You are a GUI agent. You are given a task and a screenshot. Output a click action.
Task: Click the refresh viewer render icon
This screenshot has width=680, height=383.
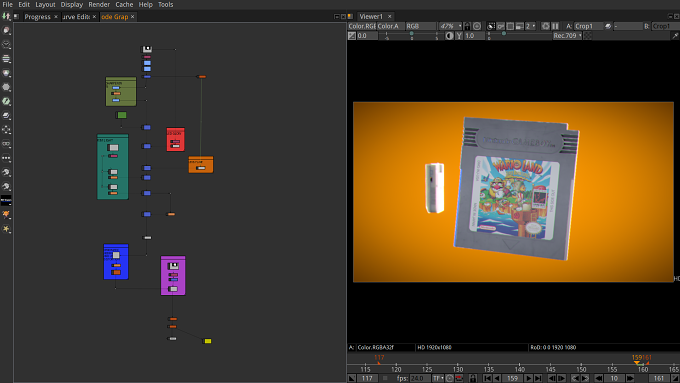(546, 26)
